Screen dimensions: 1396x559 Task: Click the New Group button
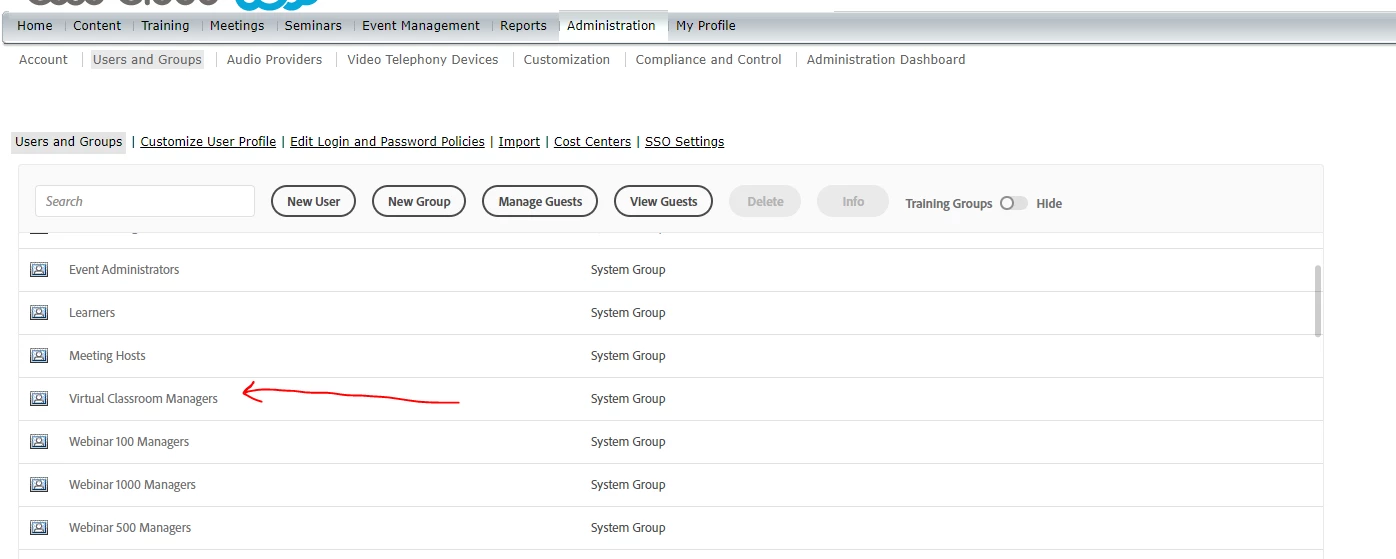point(419,201)
